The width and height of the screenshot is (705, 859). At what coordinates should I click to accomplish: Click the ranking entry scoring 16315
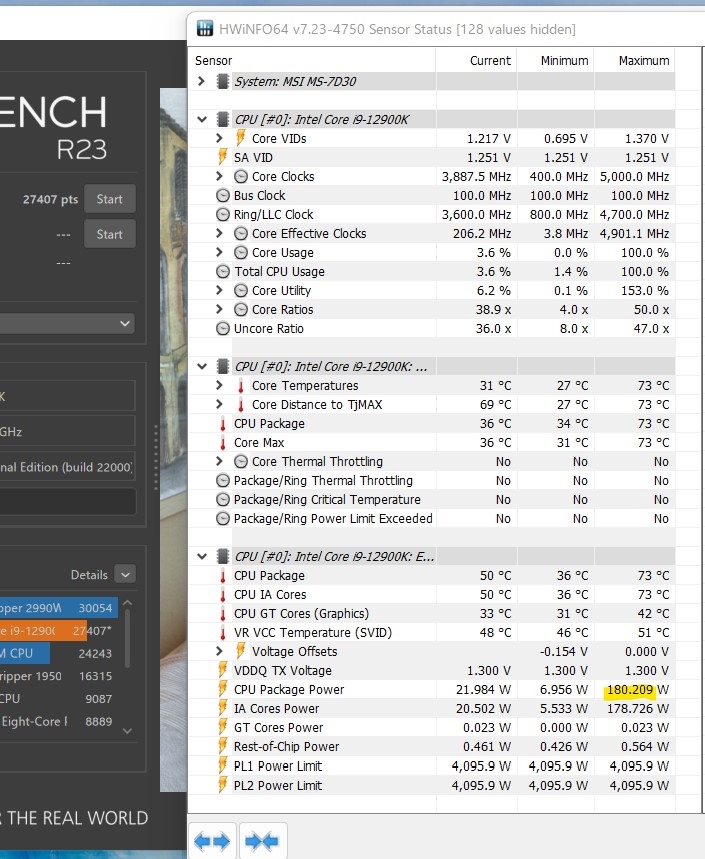pyautogui.click(x=56, y=676)
